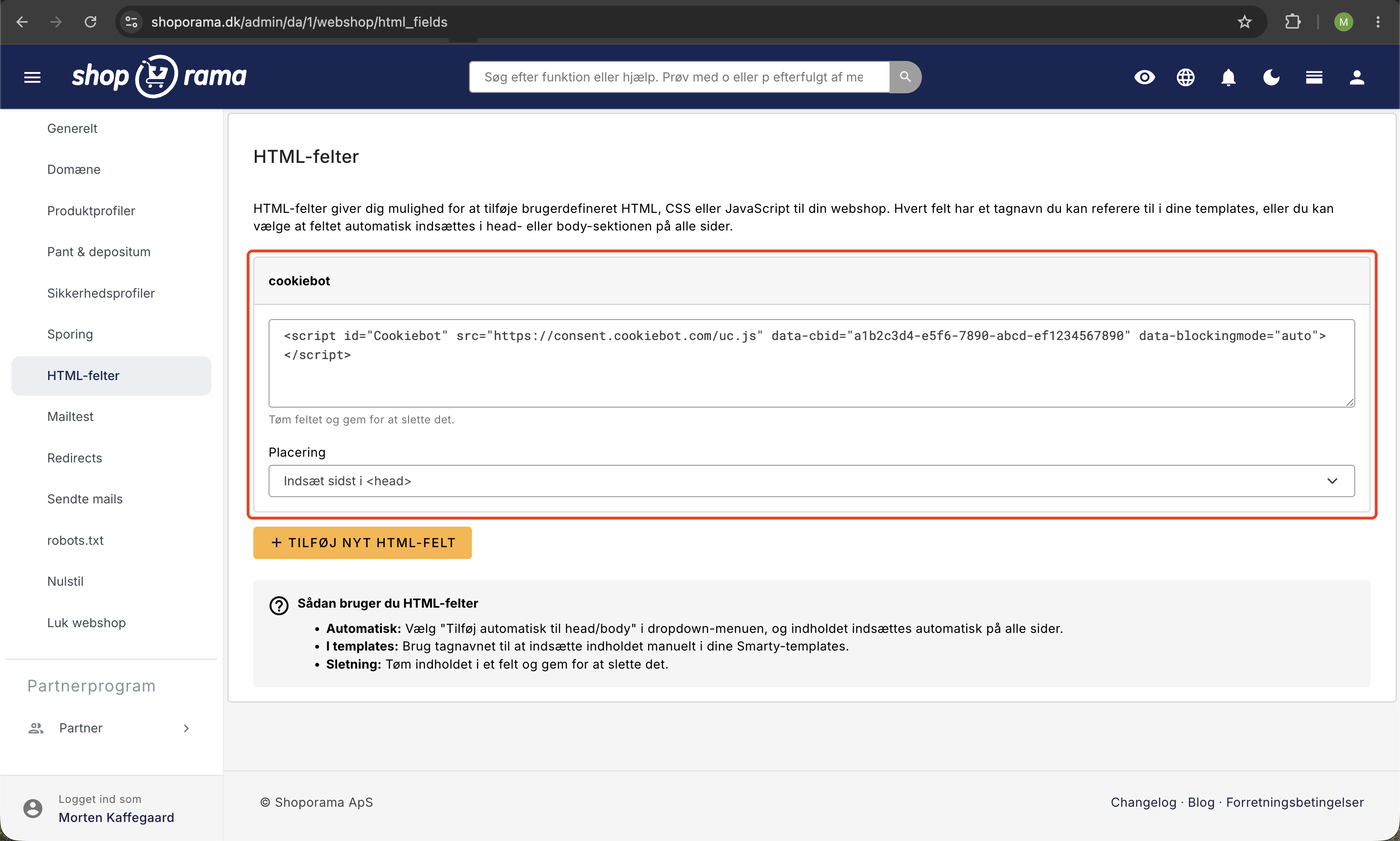Go forward in browser
Screen dimensions: 1400x841
(56, 21)
